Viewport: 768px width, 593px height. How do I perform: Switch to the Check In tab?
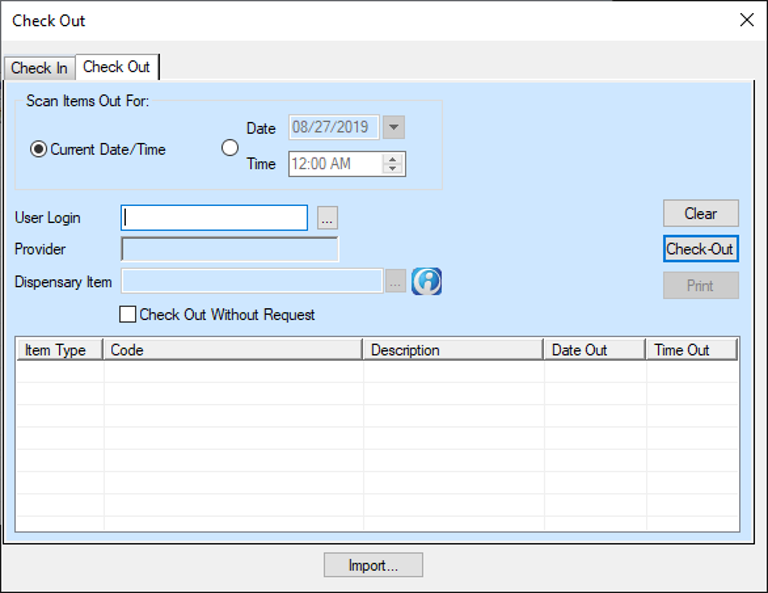click(x=39, y=68)
